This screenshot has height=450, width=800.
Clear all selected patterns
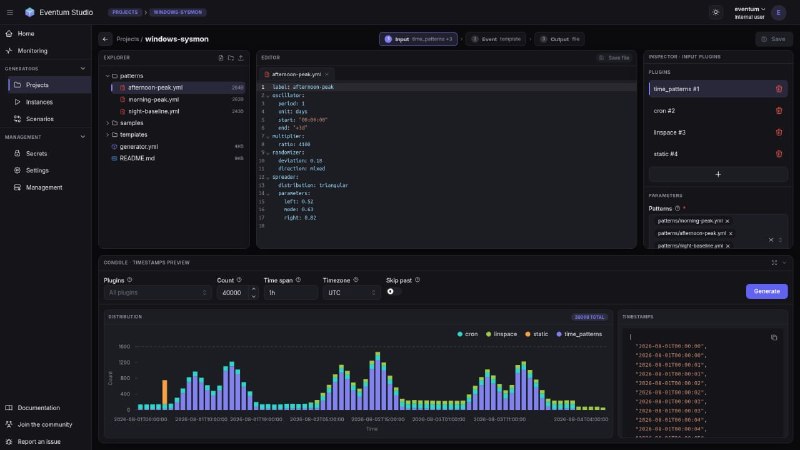771,240
